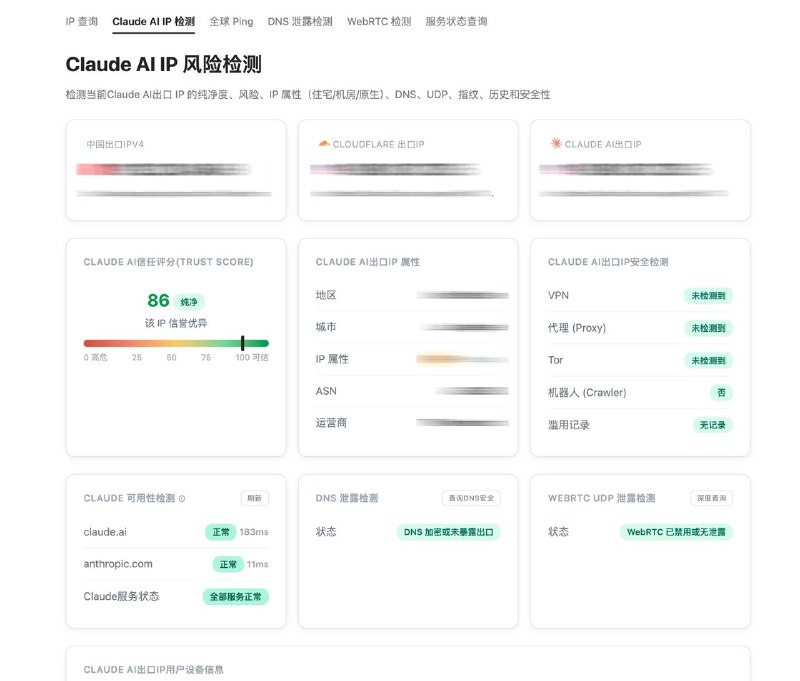Click the 滥用记录 无记录 badge
800x681 pixels.
point(713,424)
